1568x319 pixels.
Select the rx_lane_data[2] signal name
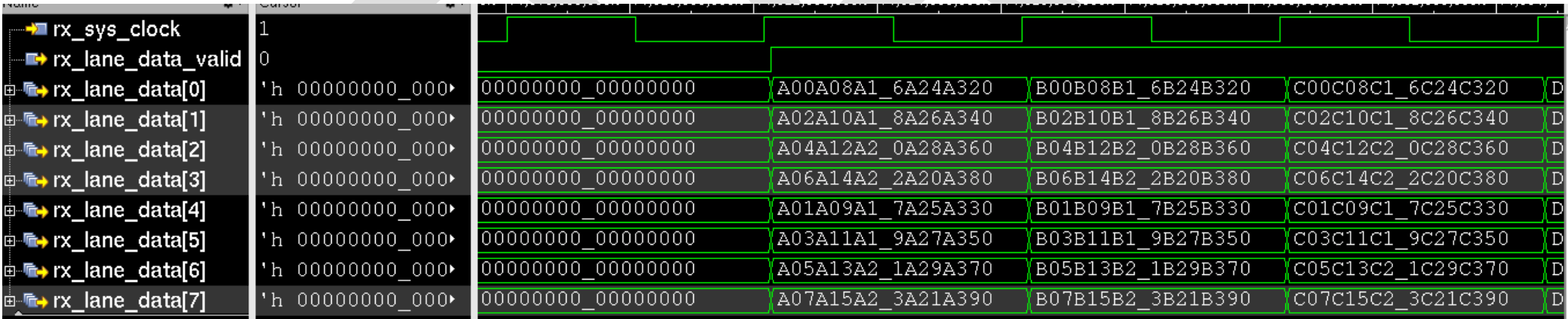point(129,150)
